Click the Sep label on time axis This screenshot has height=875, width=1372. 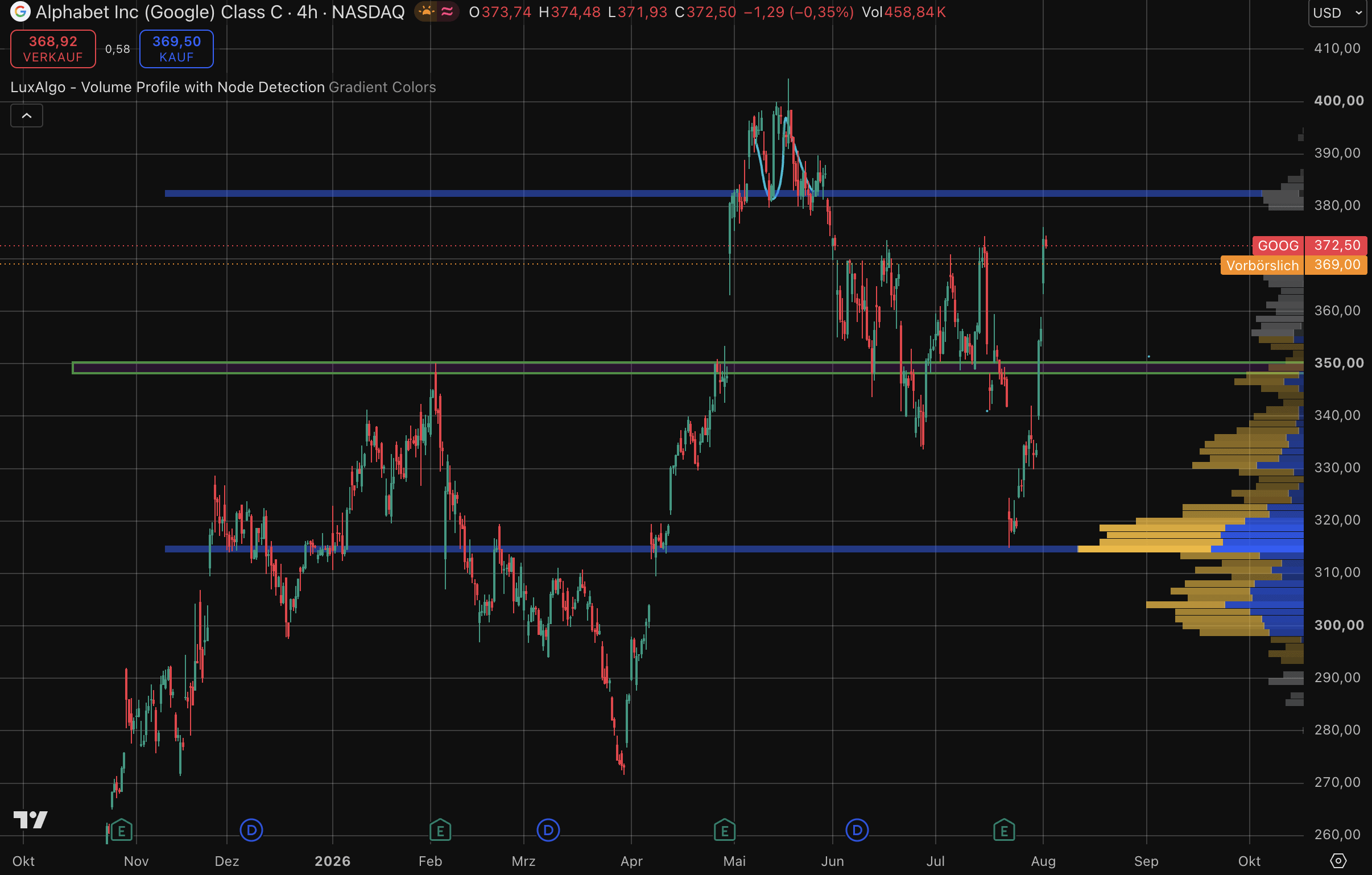click(x=1146, y=861)
